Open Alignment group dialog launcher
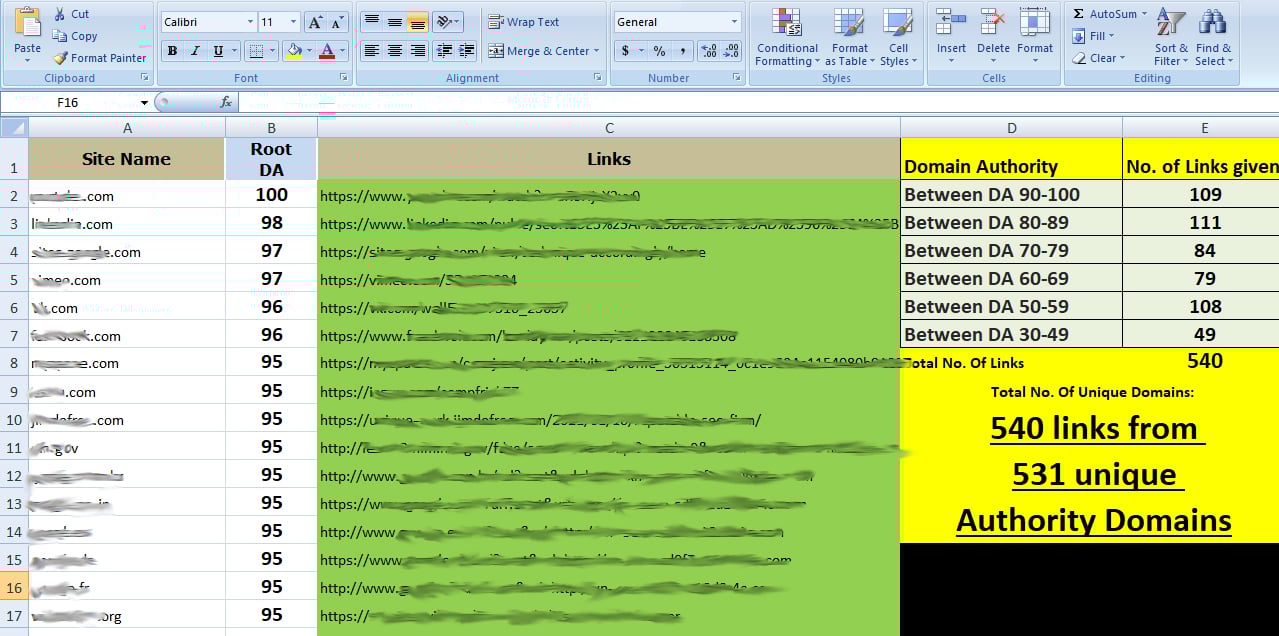Image resolution: width=1279 pixels, height=636 pixels. pyautogui.click(x=598, y=77)
